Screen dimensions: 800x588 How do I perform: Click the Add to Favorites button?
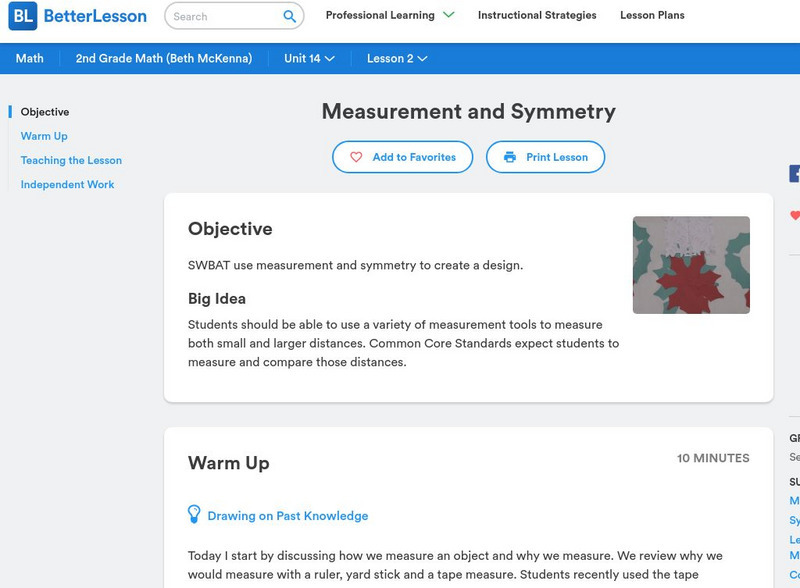[403, 157]
